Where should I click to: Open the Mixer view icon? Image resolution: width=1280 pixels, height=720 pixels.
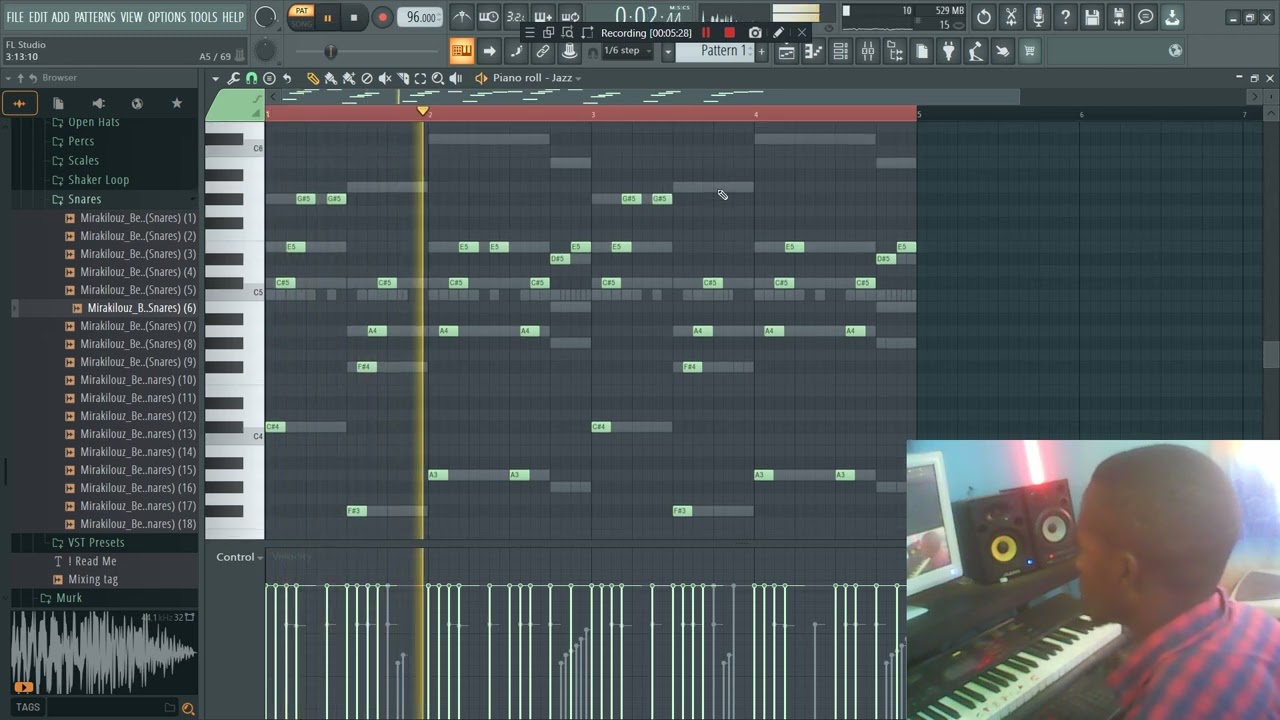coord(868,51)
